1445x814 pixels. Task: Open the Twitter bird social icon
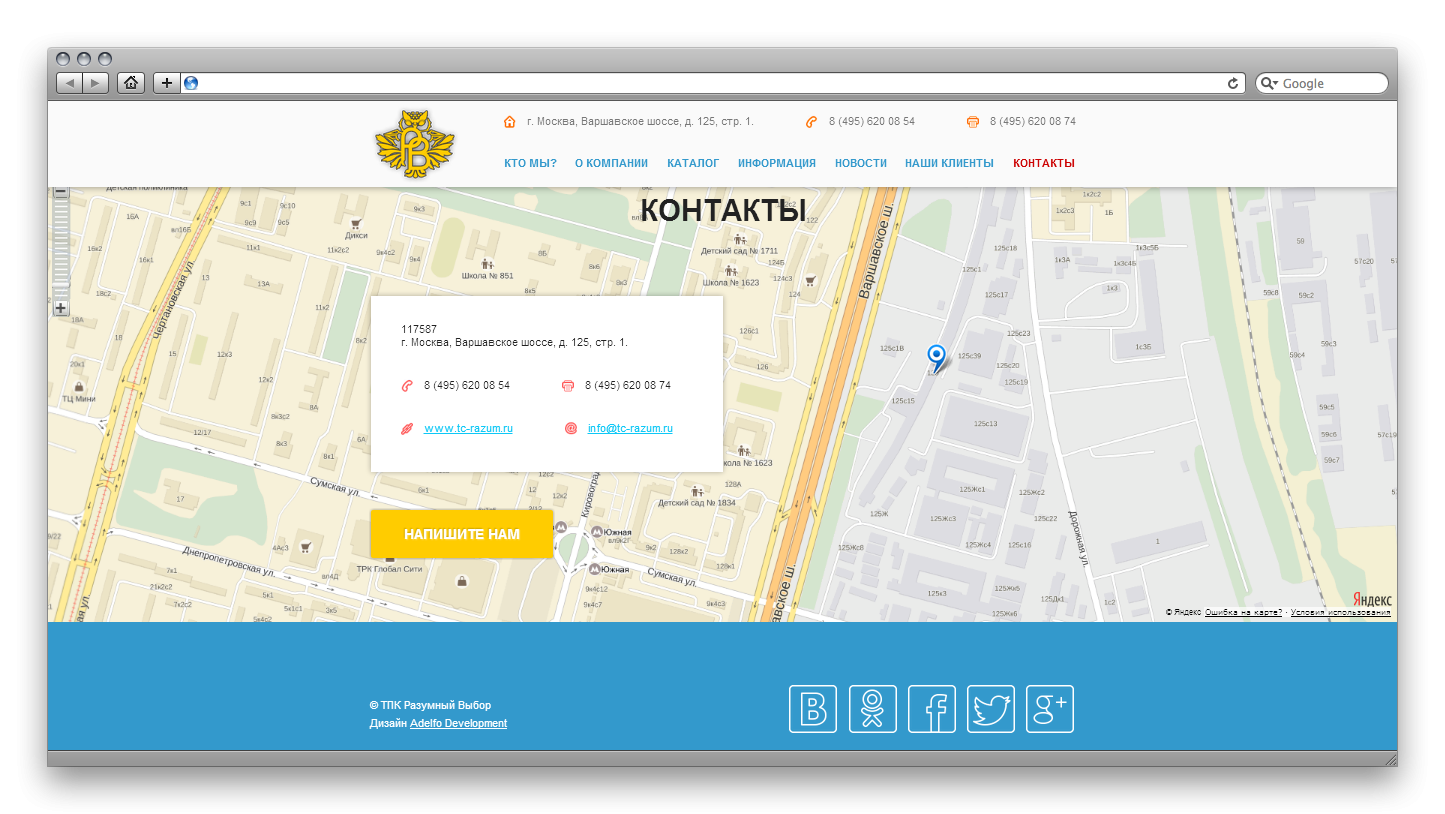pos(991,709)
